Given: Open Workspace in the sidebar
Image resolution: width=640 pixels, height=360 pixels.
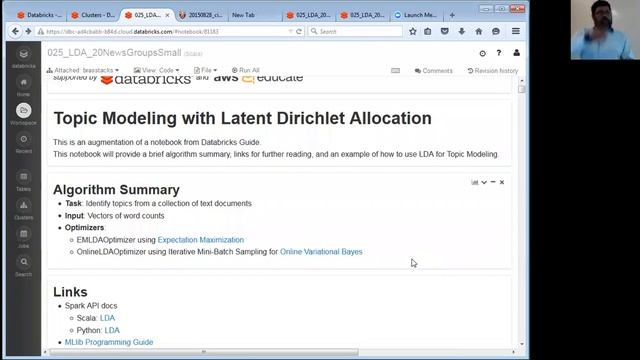Looking at the screenshot, I should 24,114.
